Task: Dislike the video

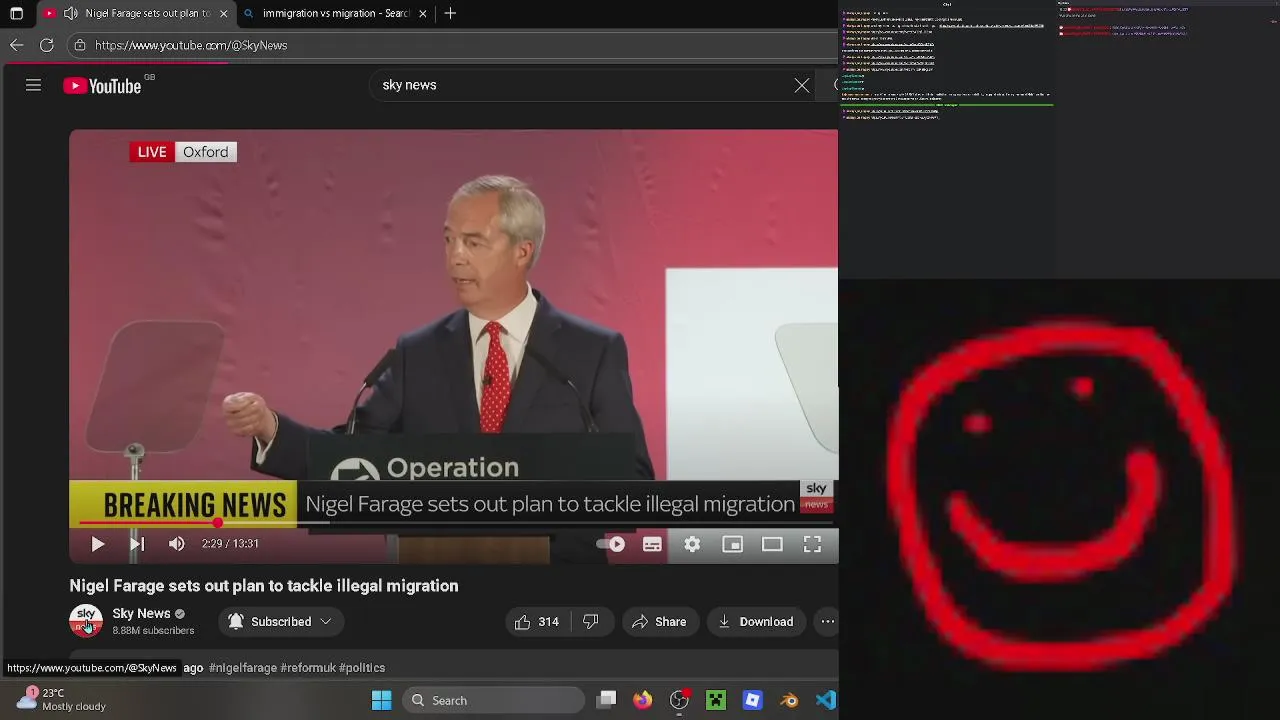Action: click(x=591, y=622)
